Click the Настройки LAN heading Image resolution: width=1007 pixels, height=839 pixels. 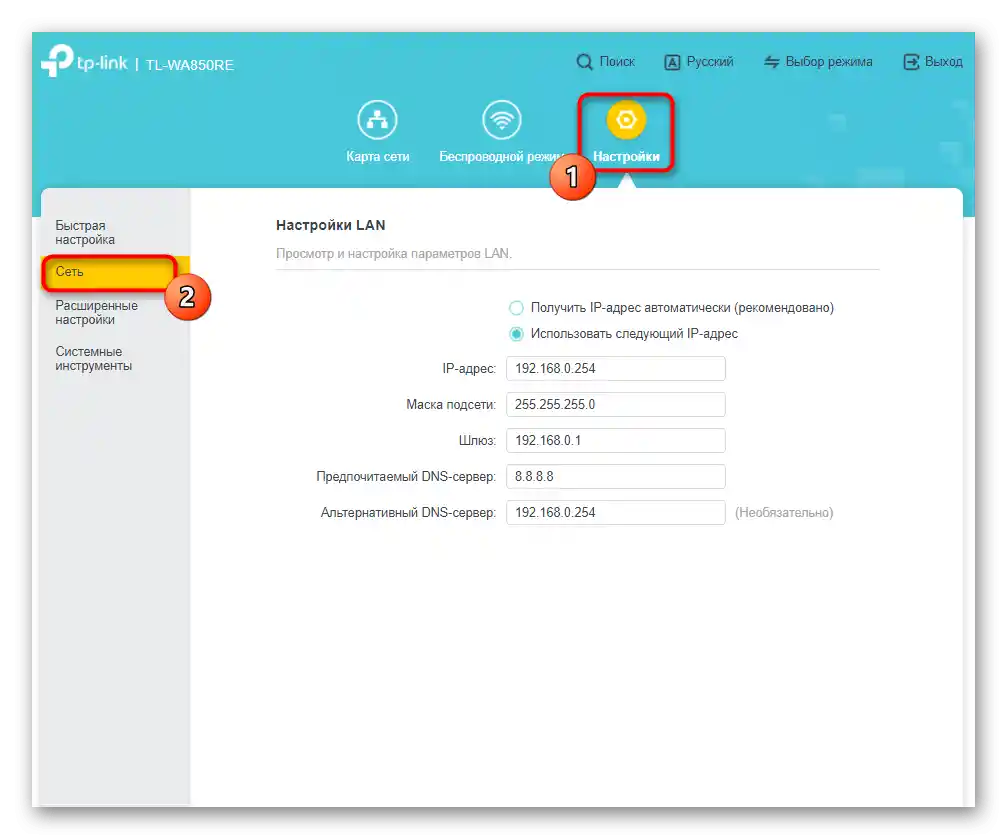pyautogui.click(x=331, y=225)
